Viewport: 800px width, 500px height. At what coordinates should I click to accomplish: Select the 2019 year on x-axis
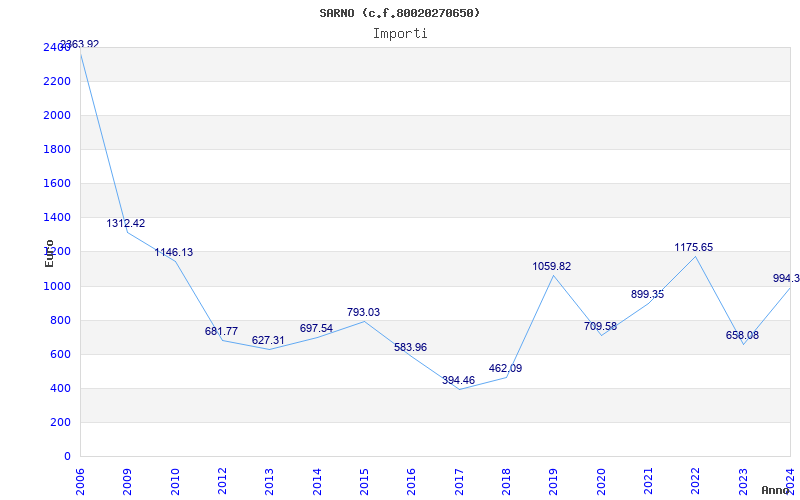pyautogui.click(x=554, y=481)
